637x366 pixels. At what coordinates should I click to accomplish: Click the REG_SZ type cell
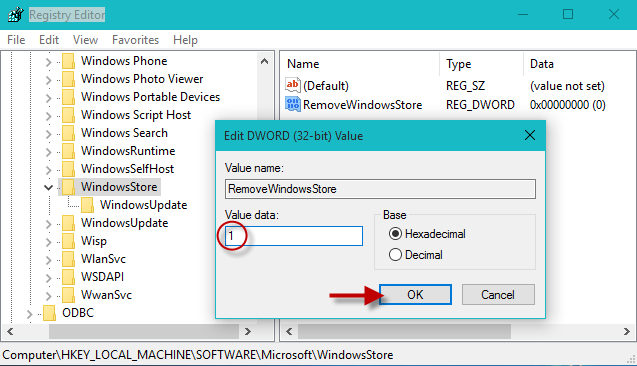pyautogui.click(x=465, y=86)
